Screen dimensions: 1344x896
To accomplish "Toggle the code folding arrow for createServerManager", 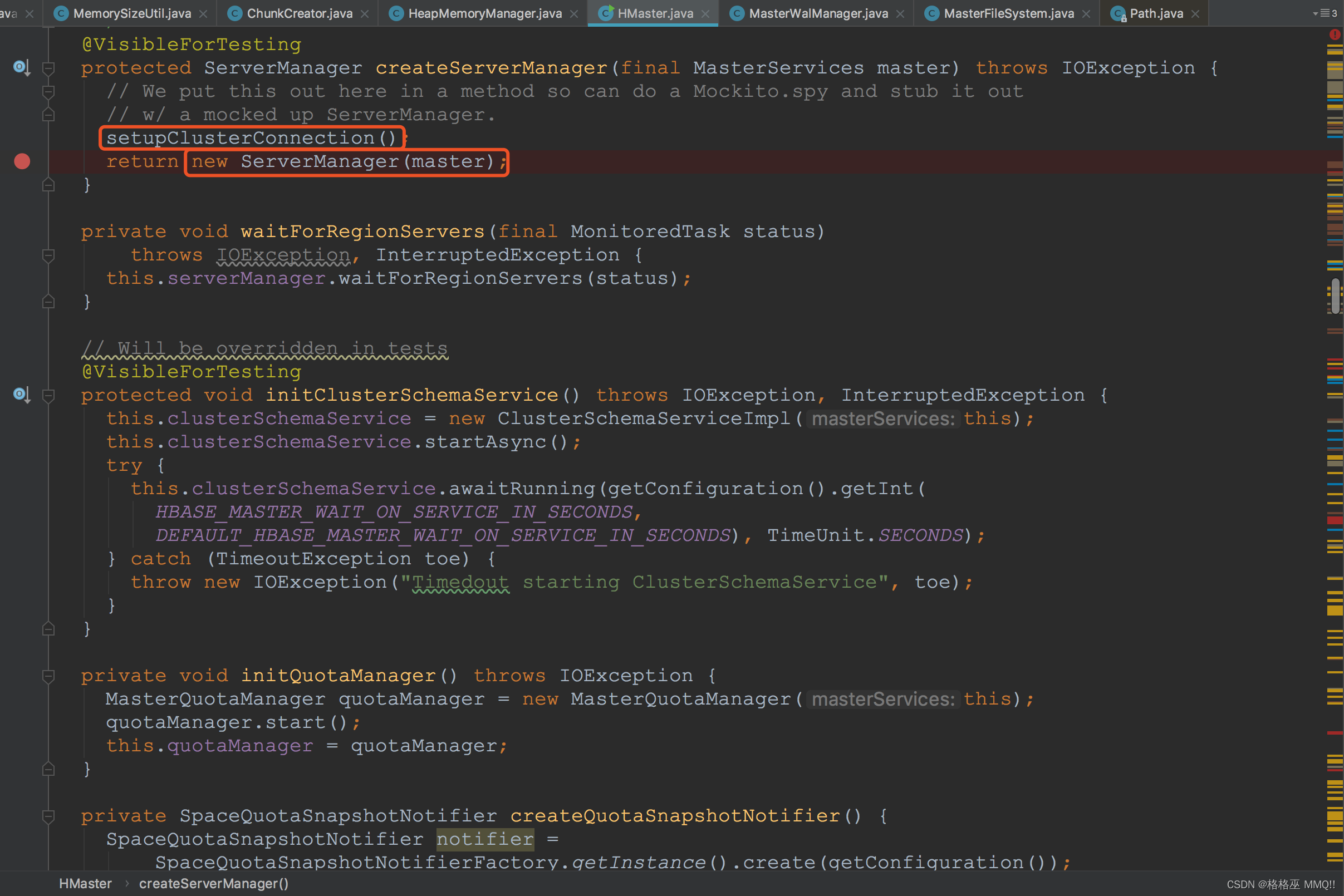I will [49, 68].
